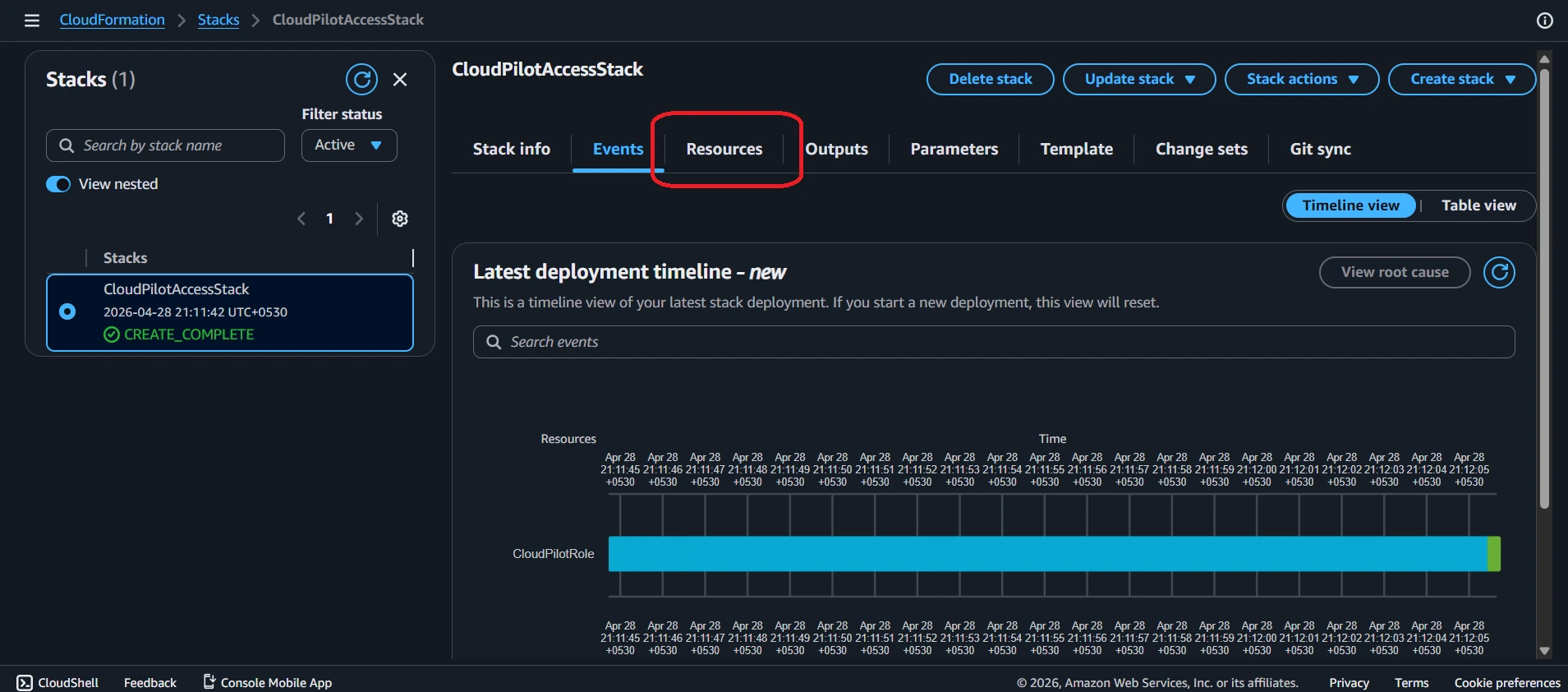
Task: Go to next page of stacks
Action: coord(358,219)
